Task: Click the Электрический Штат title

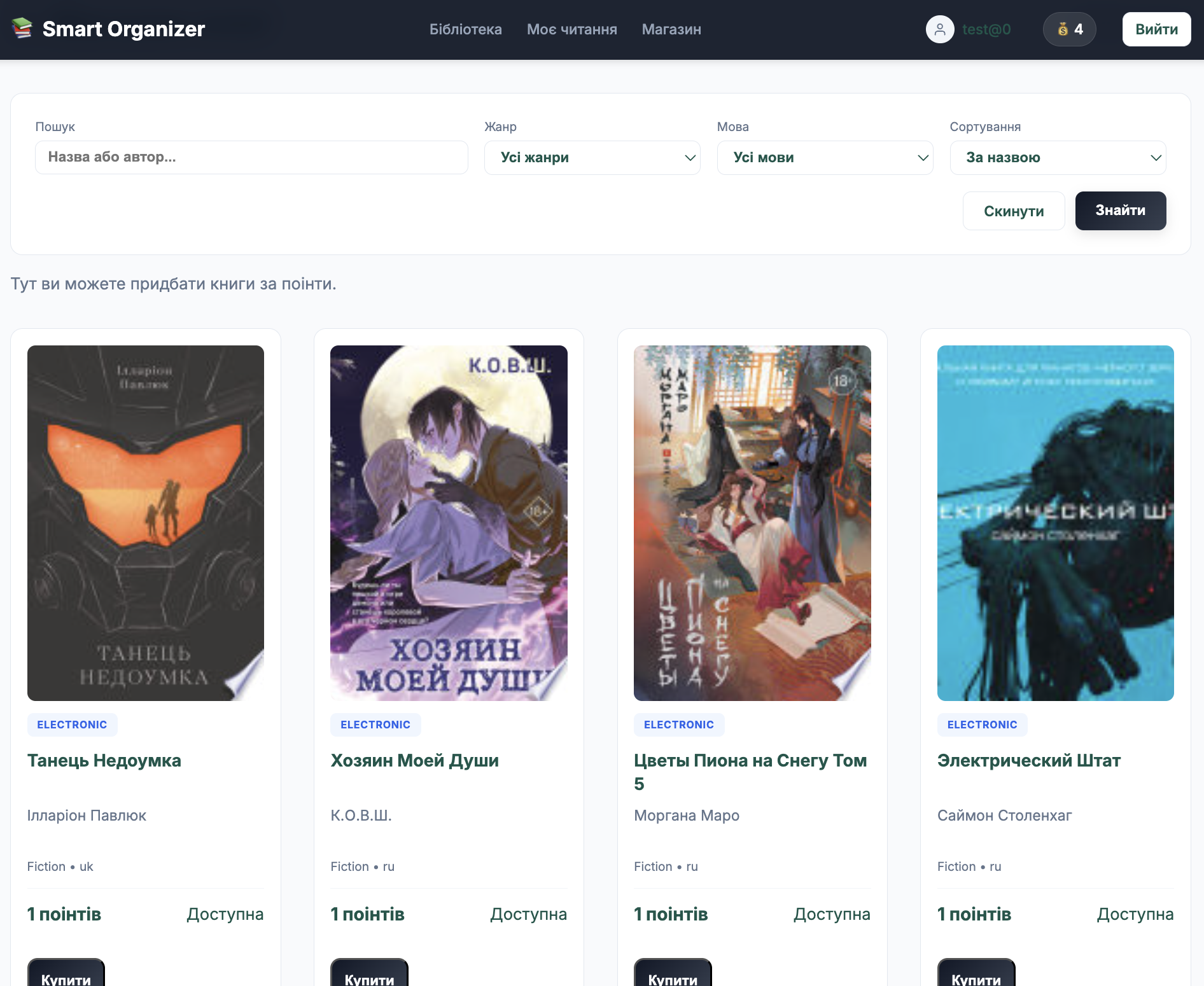Action: tap(1028, 761)
